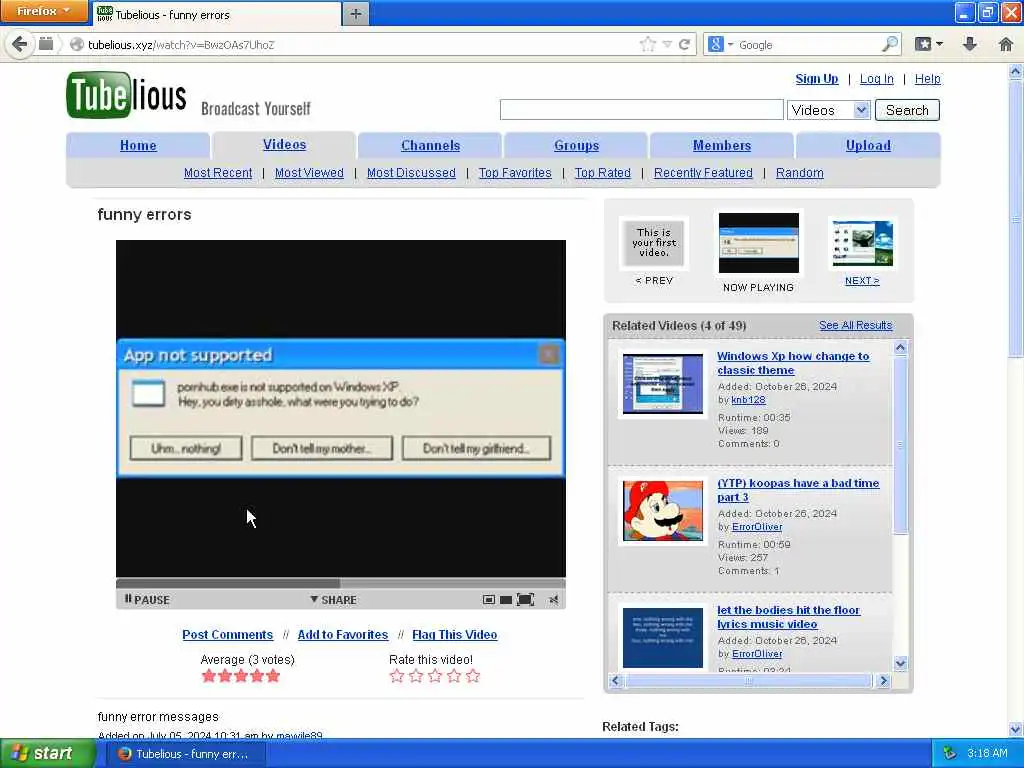Click the Search button

[907, 110]
